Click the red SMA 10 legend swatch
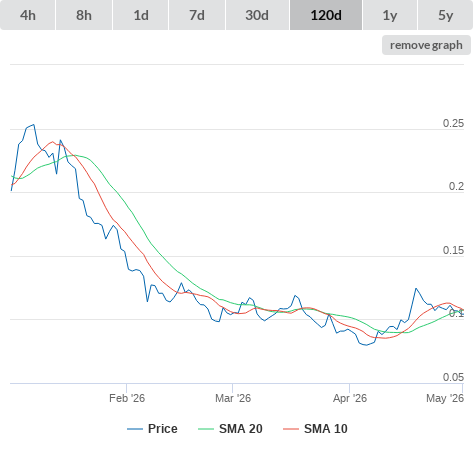Screen dimensions: 474x455 point(291,429)
